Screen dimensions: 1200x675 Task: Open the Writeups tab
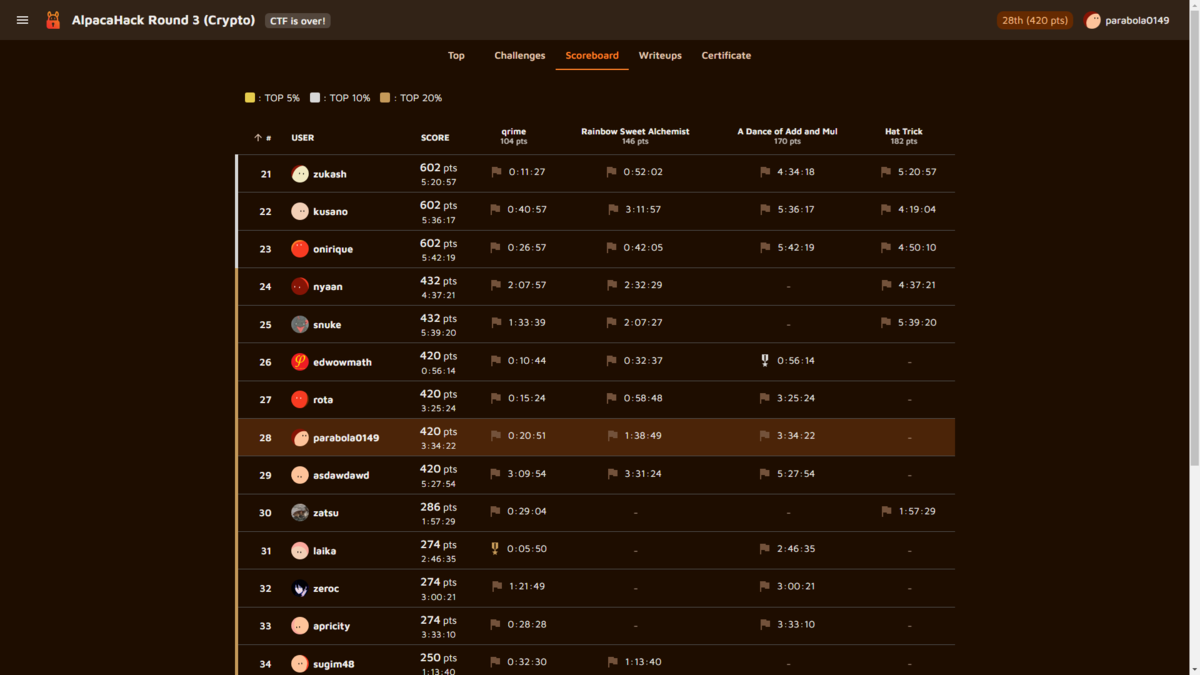click(x=660, y=56)
